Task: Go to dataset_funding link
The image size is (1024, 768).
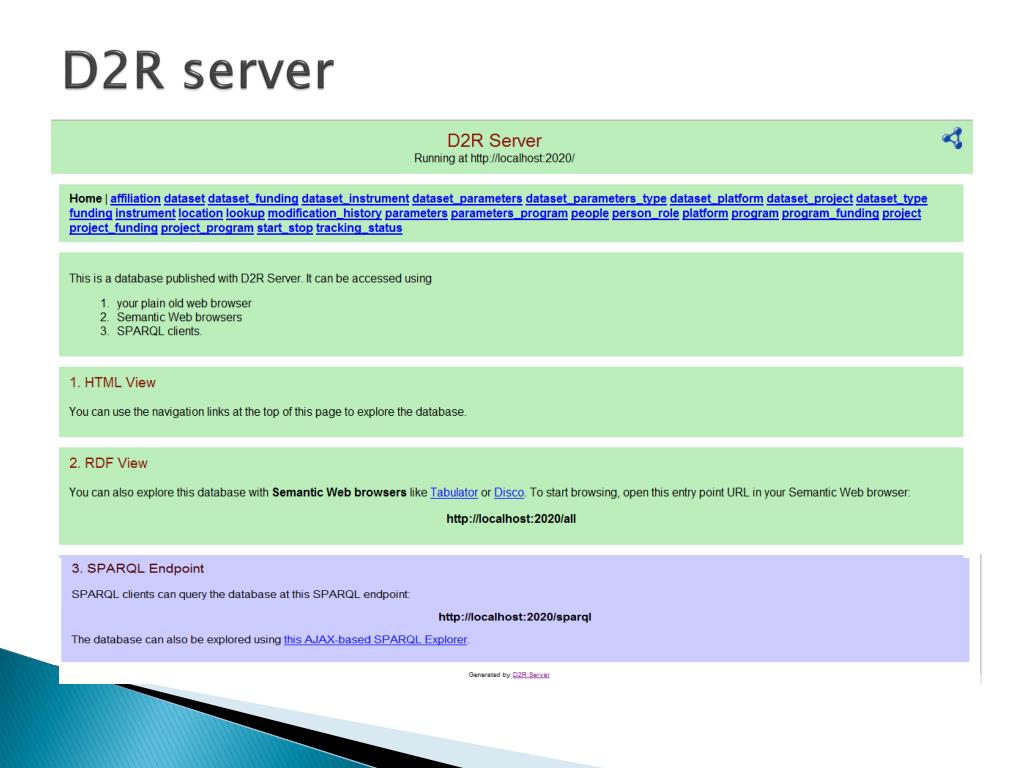Action: pos(253,199)
